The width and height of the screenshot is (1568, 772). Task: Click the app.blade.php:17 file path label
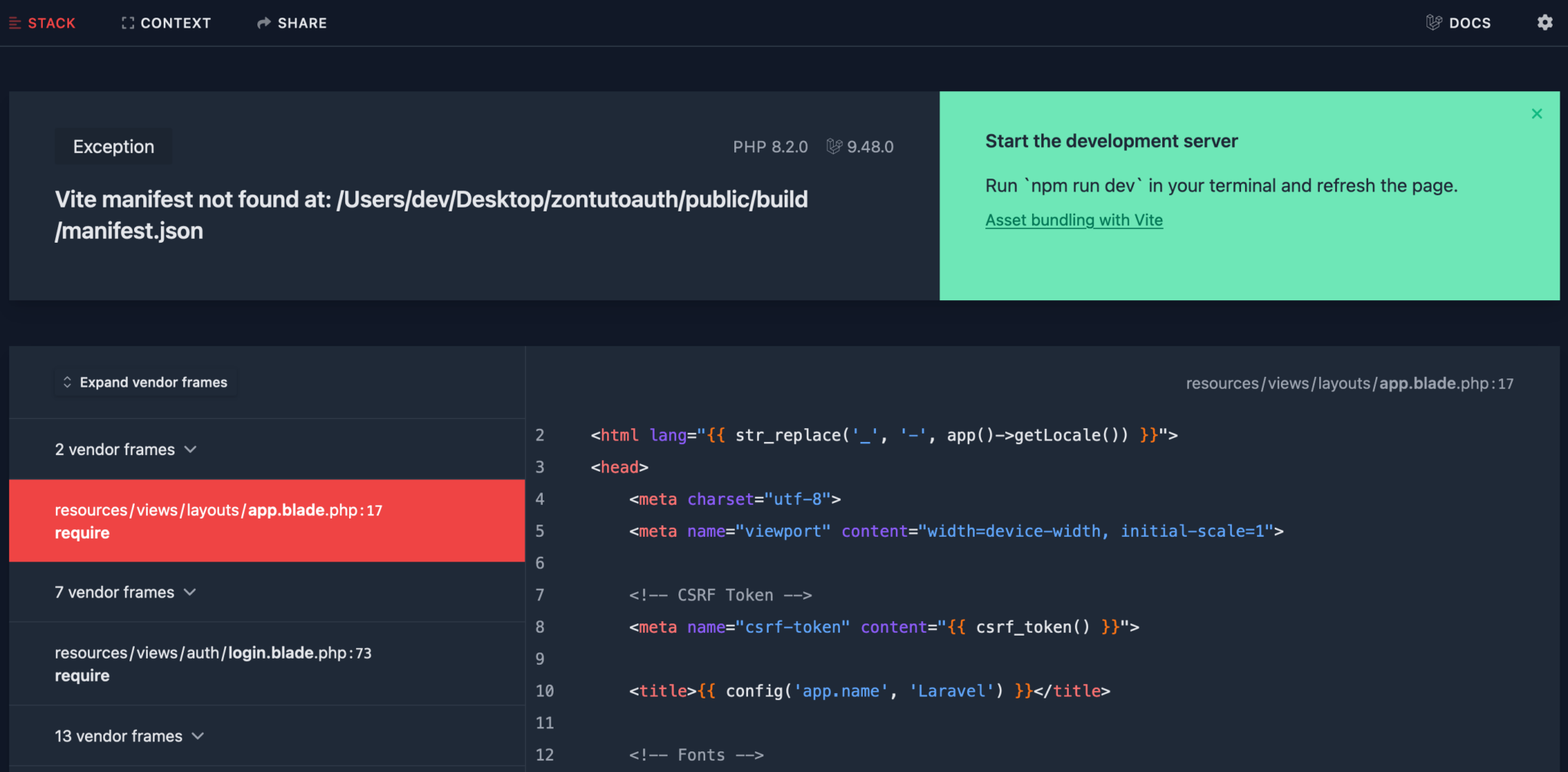pos(1350,383)
